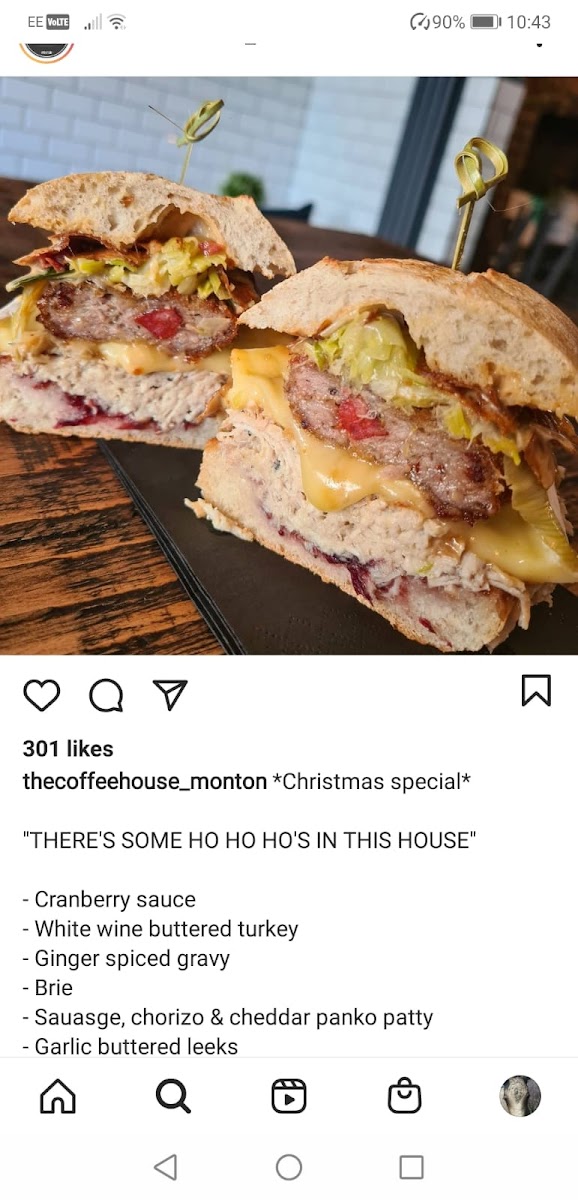The width and height of the screenshot is (578, 1200).
Task: Open thecoffeehouse_monton username link in caption
Action: [145, 781]
